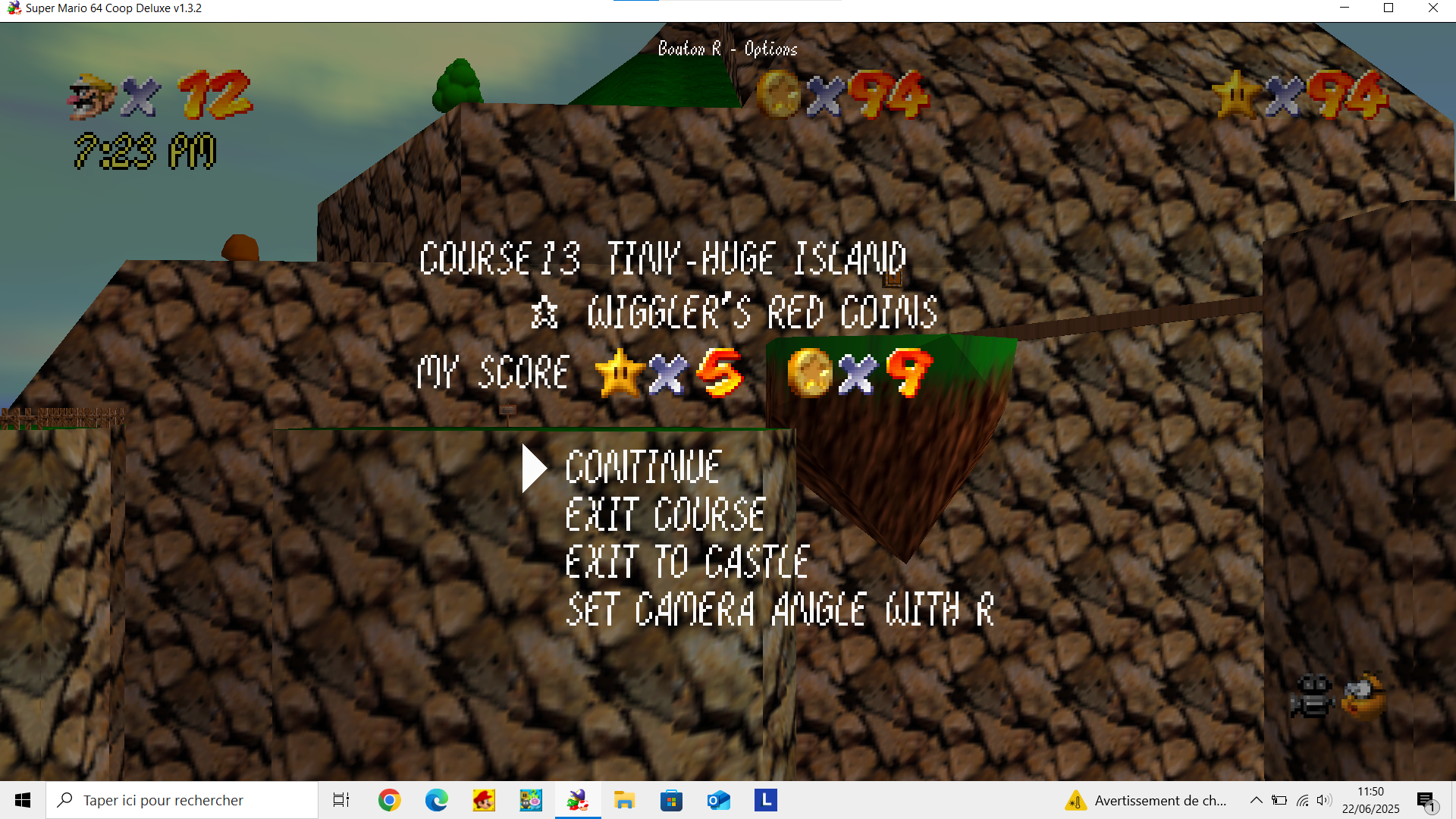1456x819 pixels.
Task: Maximize the game window
Action: (x=1389, y=8)
